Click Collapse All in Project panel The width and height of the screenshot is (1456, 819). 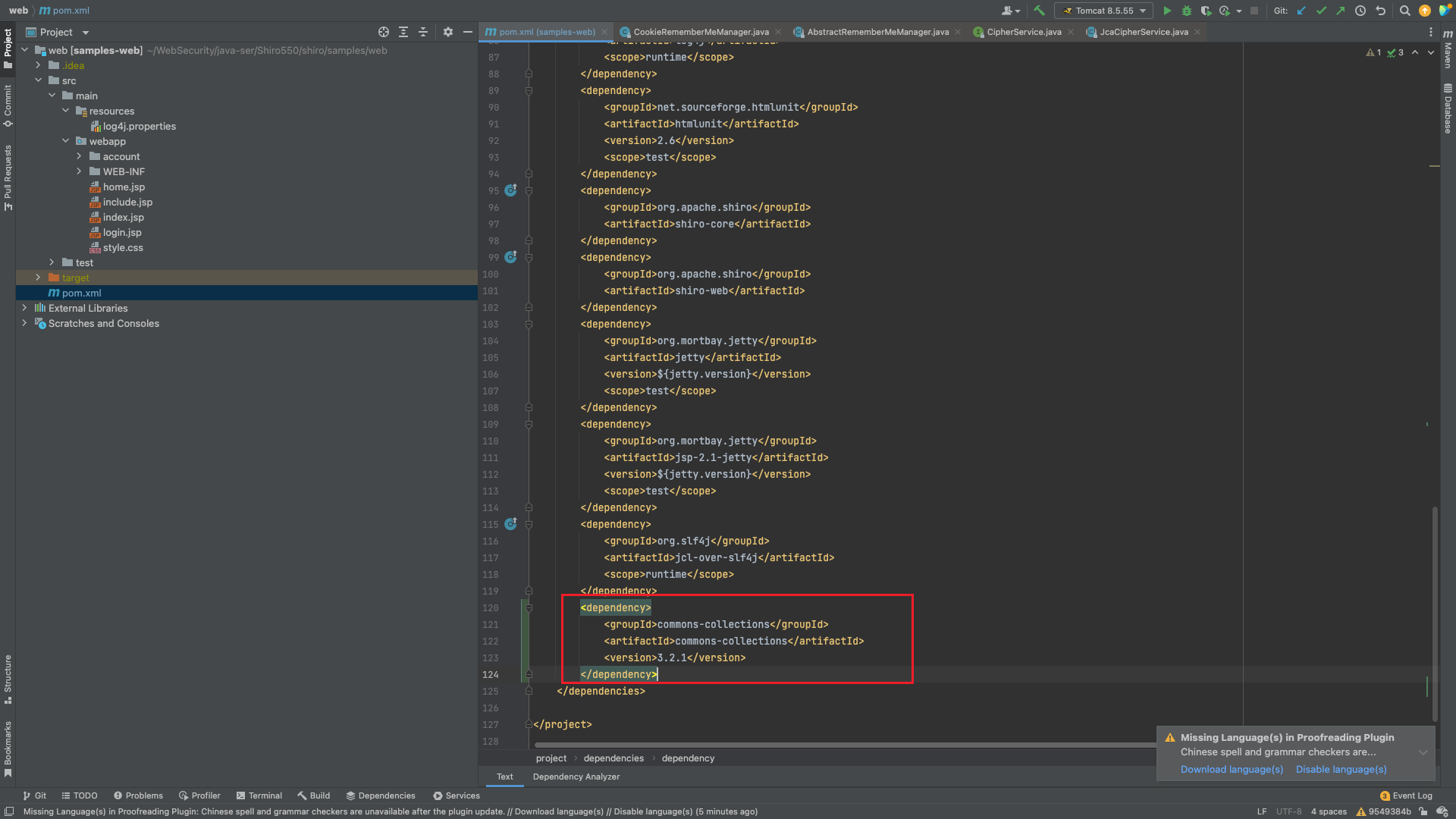click(x=423, y=32)
